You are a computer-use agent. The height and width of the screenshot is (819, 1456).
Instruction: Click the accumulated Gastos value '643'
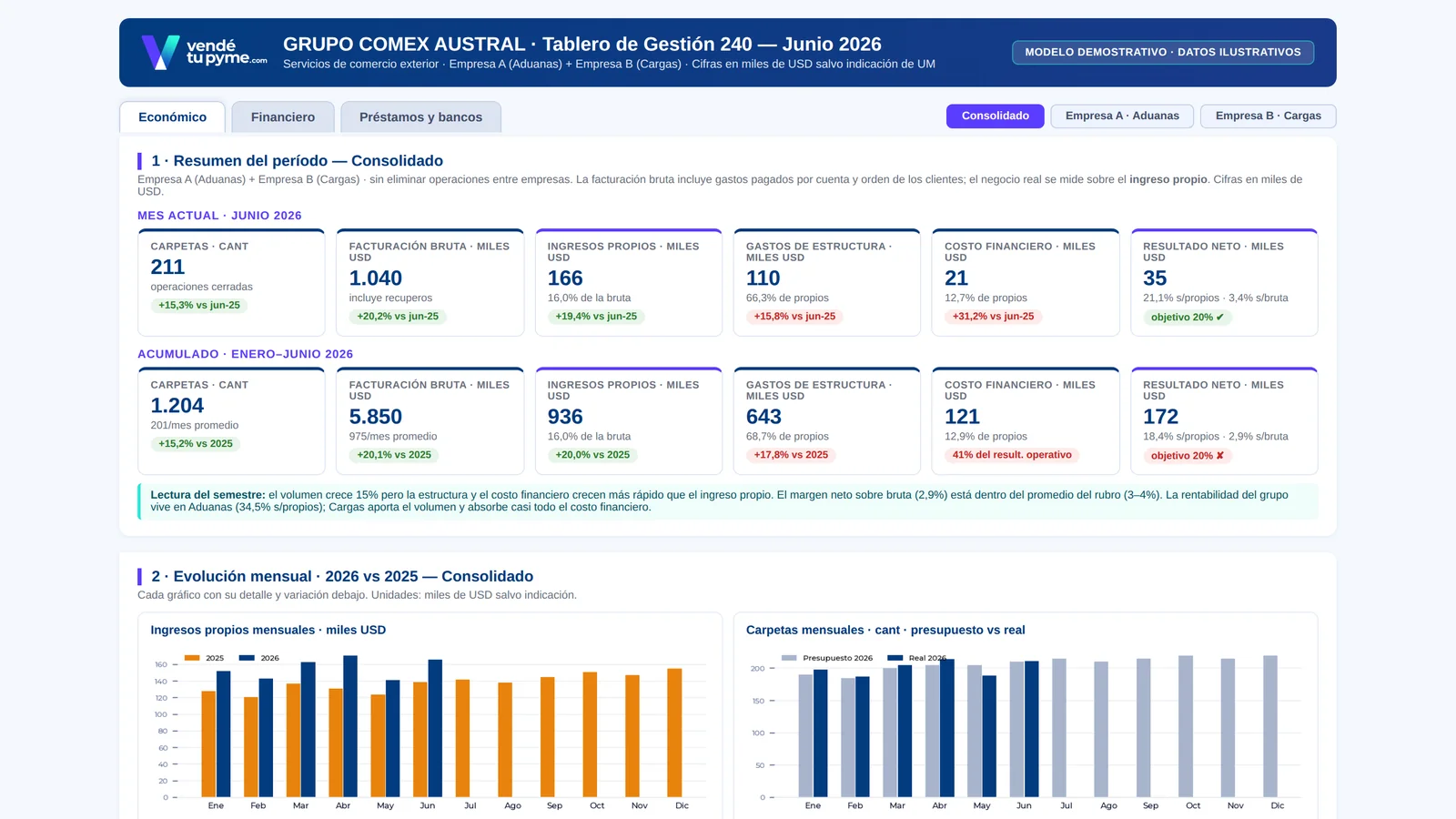coord(763,416)
